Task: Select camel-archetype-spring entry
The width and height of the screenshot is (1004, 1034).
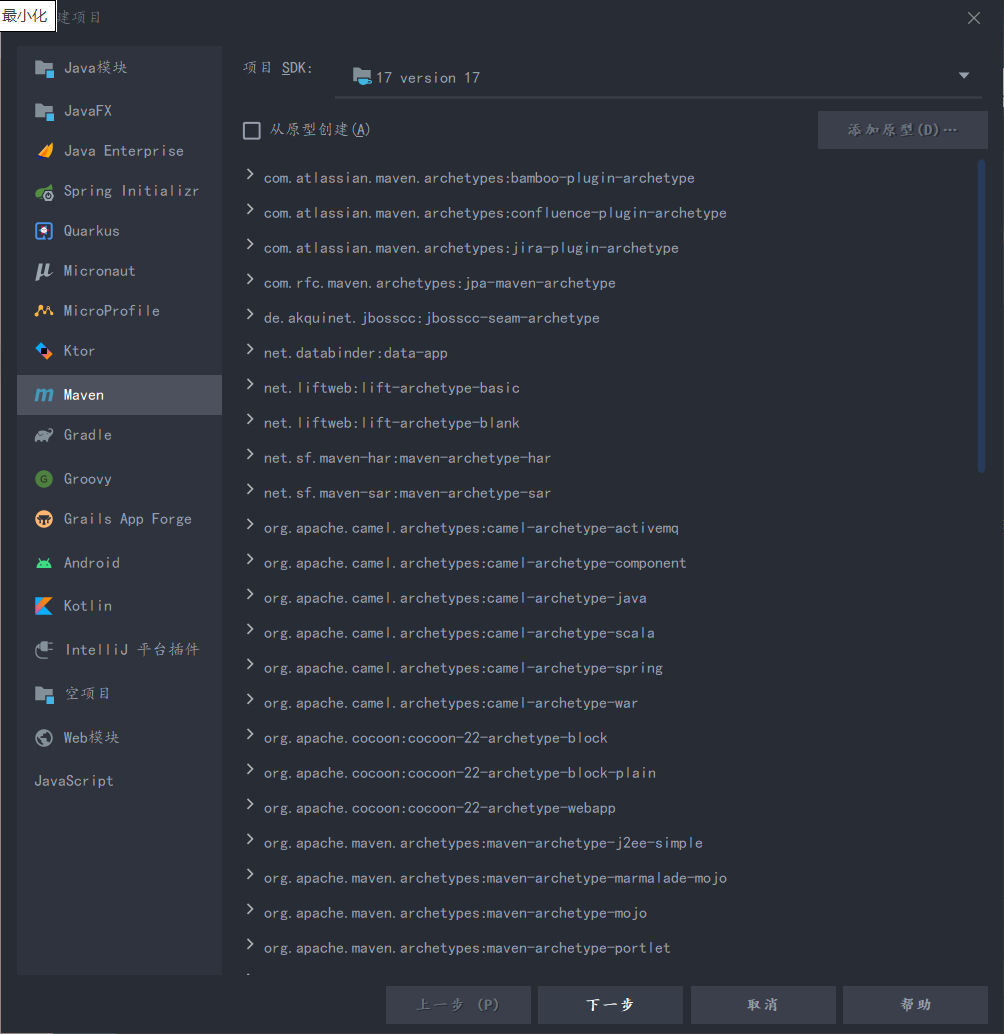Action: click(x=463, y=667)
